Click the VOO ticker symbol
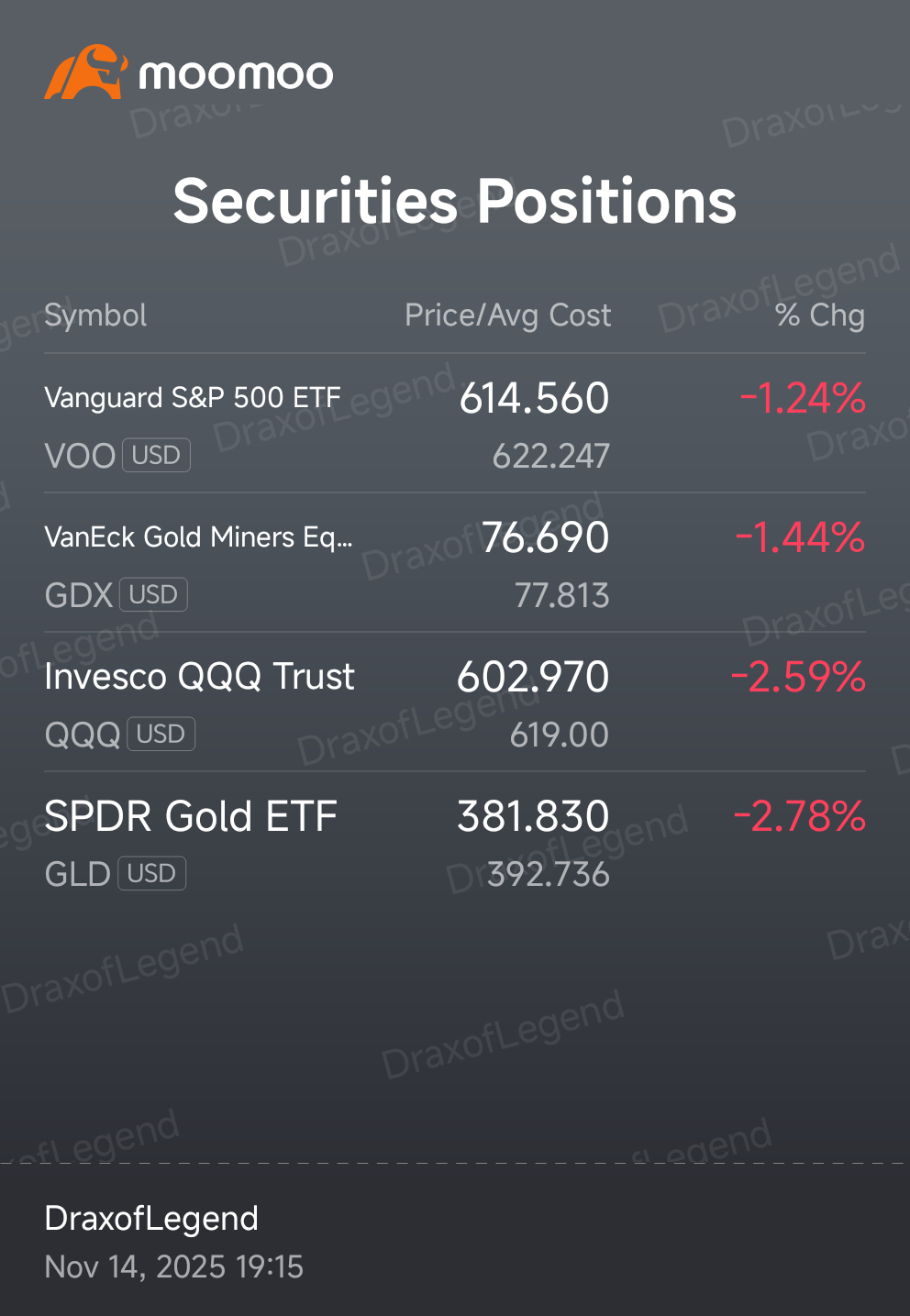Image resolution: width=910 pixels, height=1316 pixels. [x=80, y=456]
